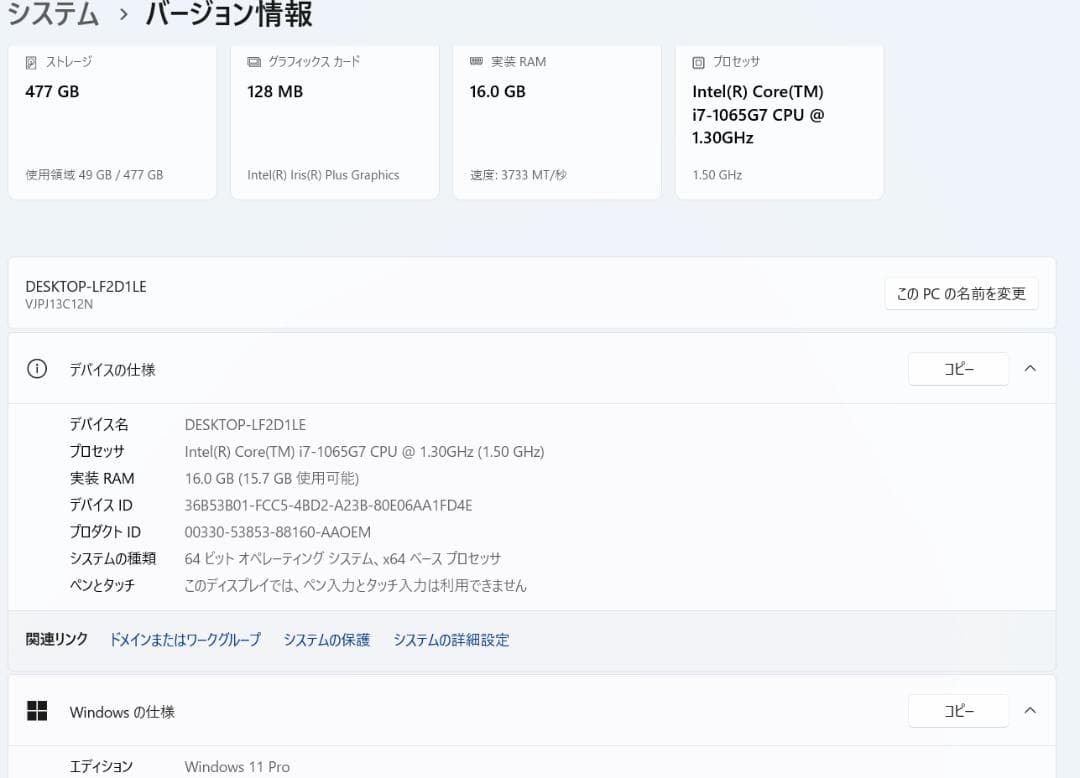Collapse the Windows の仕様 section chevron
The width and height of the screenshot is (1080, 778).
(x=1030, y=710)
